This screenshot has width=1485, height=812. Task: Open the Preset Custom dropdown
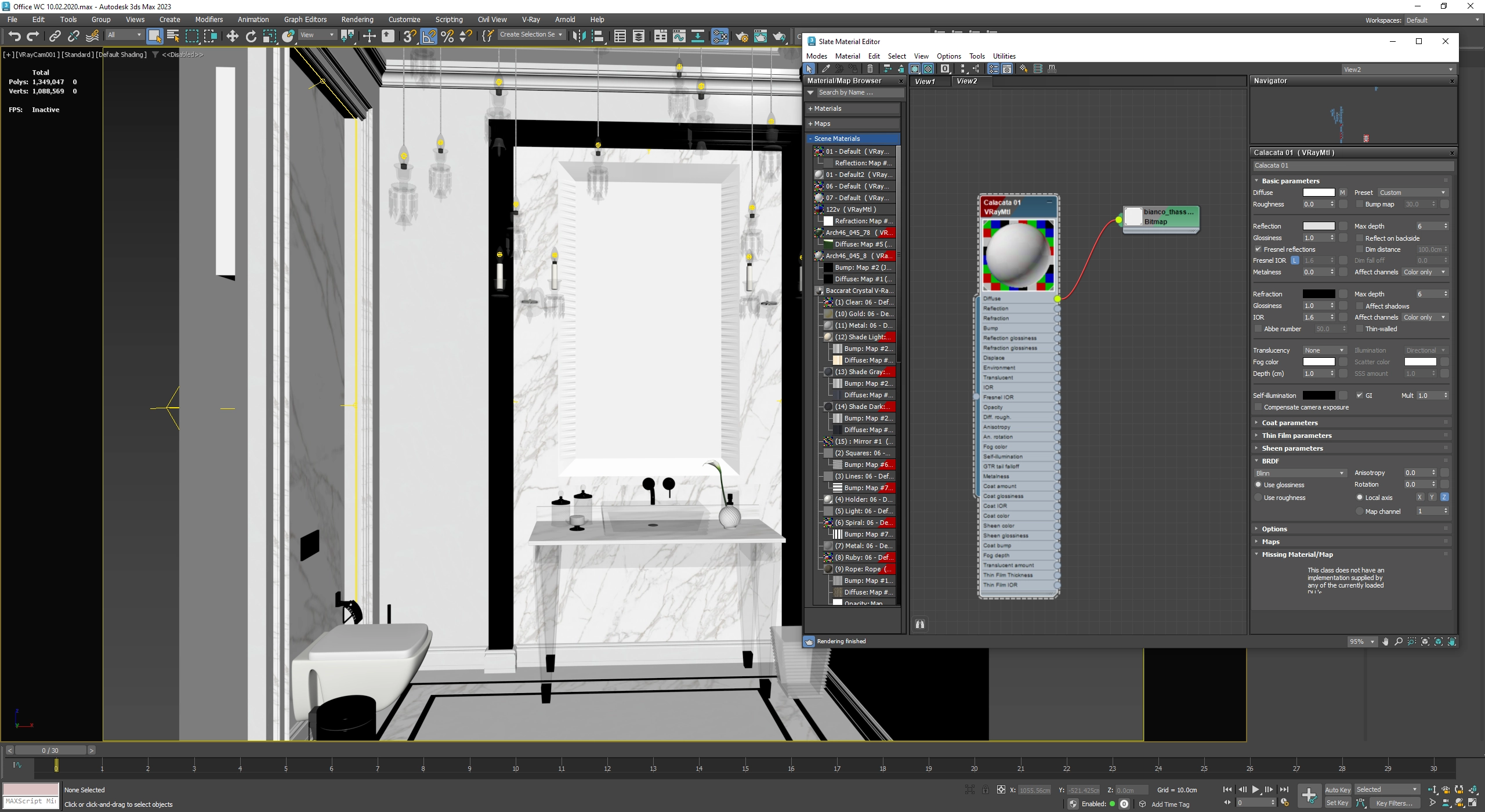pyautogui.click(x=1412, y=193)
